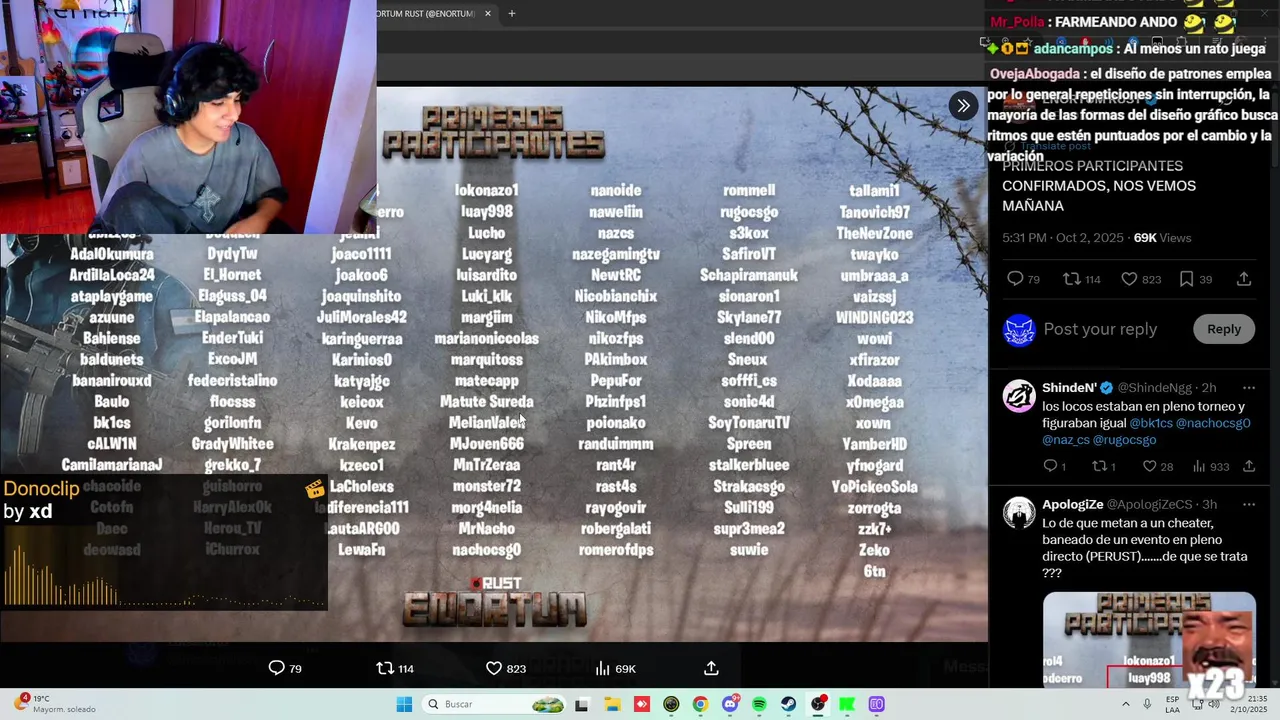The width and height of the screenshot is (1280, 720).
Task: Open Spotify from the taskbar
Action: point(759,704)
